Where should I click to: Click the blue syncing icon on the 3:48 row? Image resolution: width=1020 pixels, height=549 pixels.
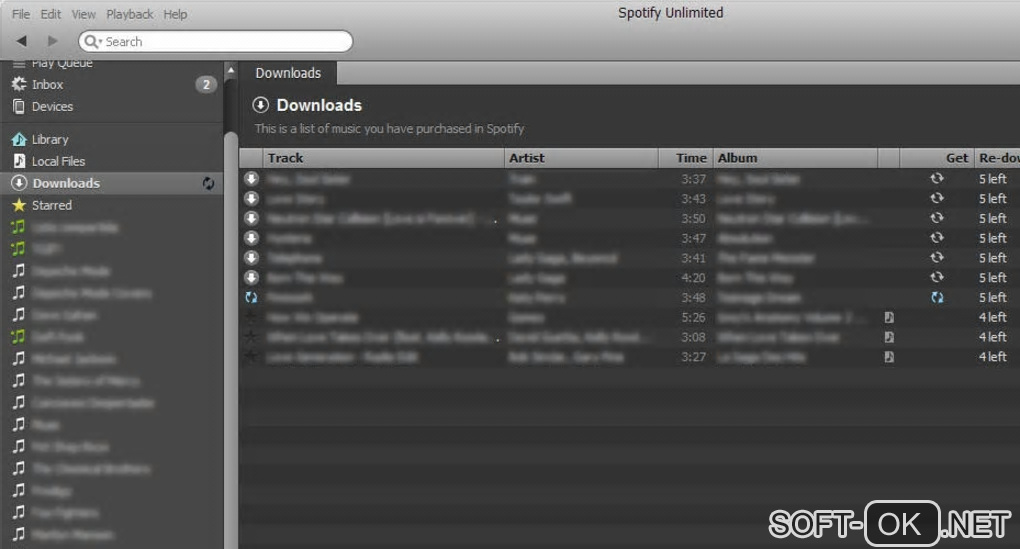click(251, 297)
